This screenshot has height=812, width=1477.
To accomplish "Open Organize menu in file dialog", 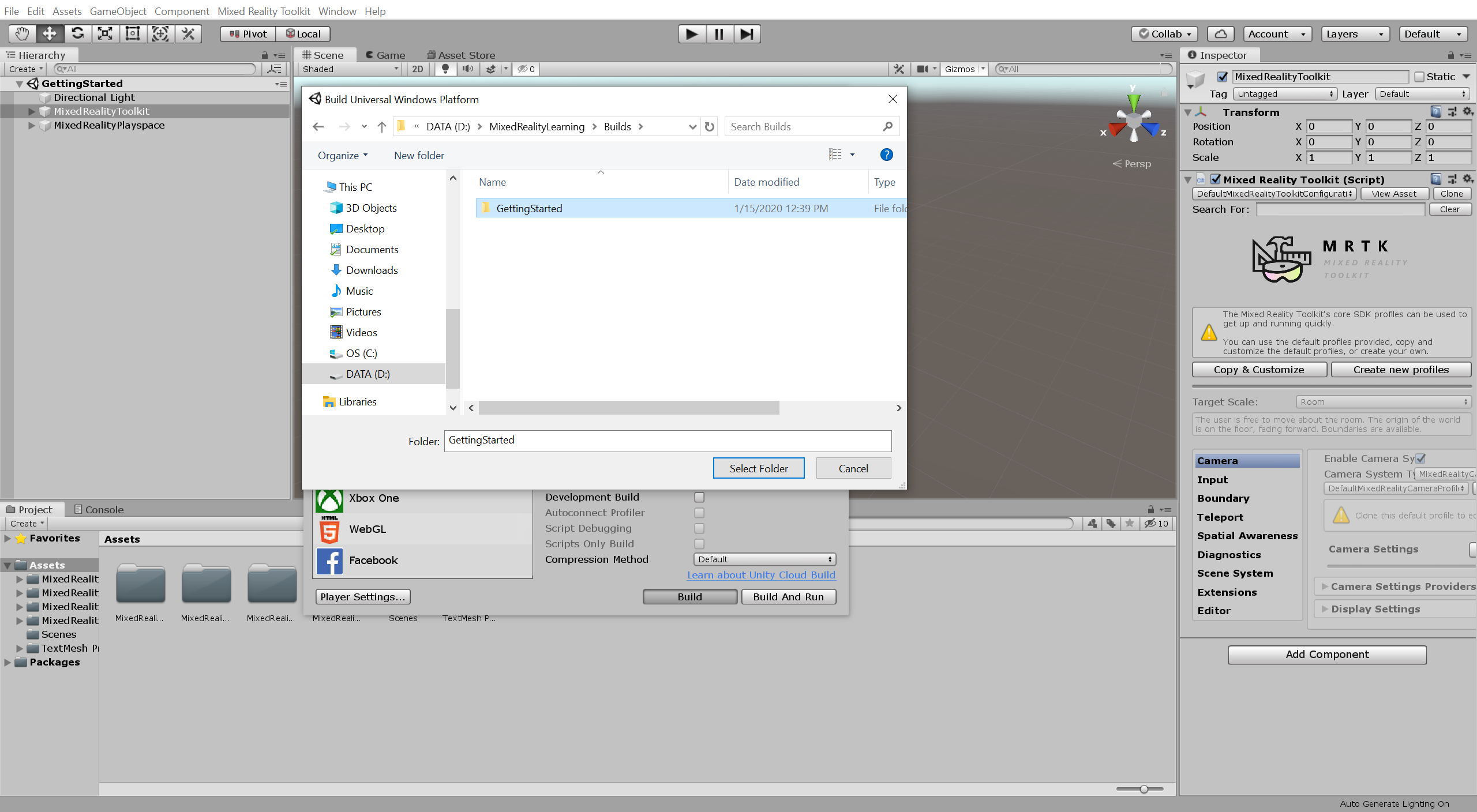I will [x=343, y=156].
